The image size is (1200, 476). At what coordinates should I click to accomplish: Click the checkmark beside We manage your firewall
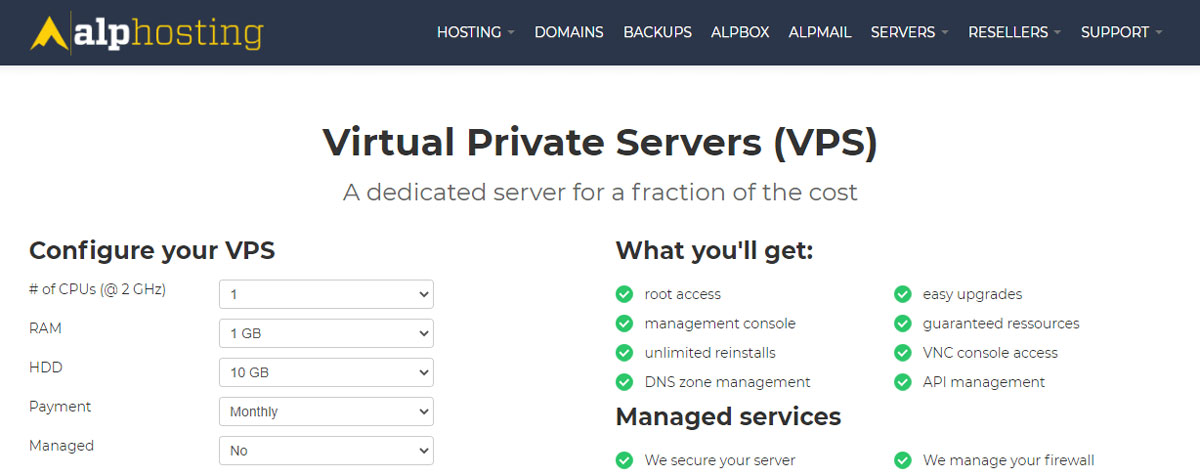point(903,460)
